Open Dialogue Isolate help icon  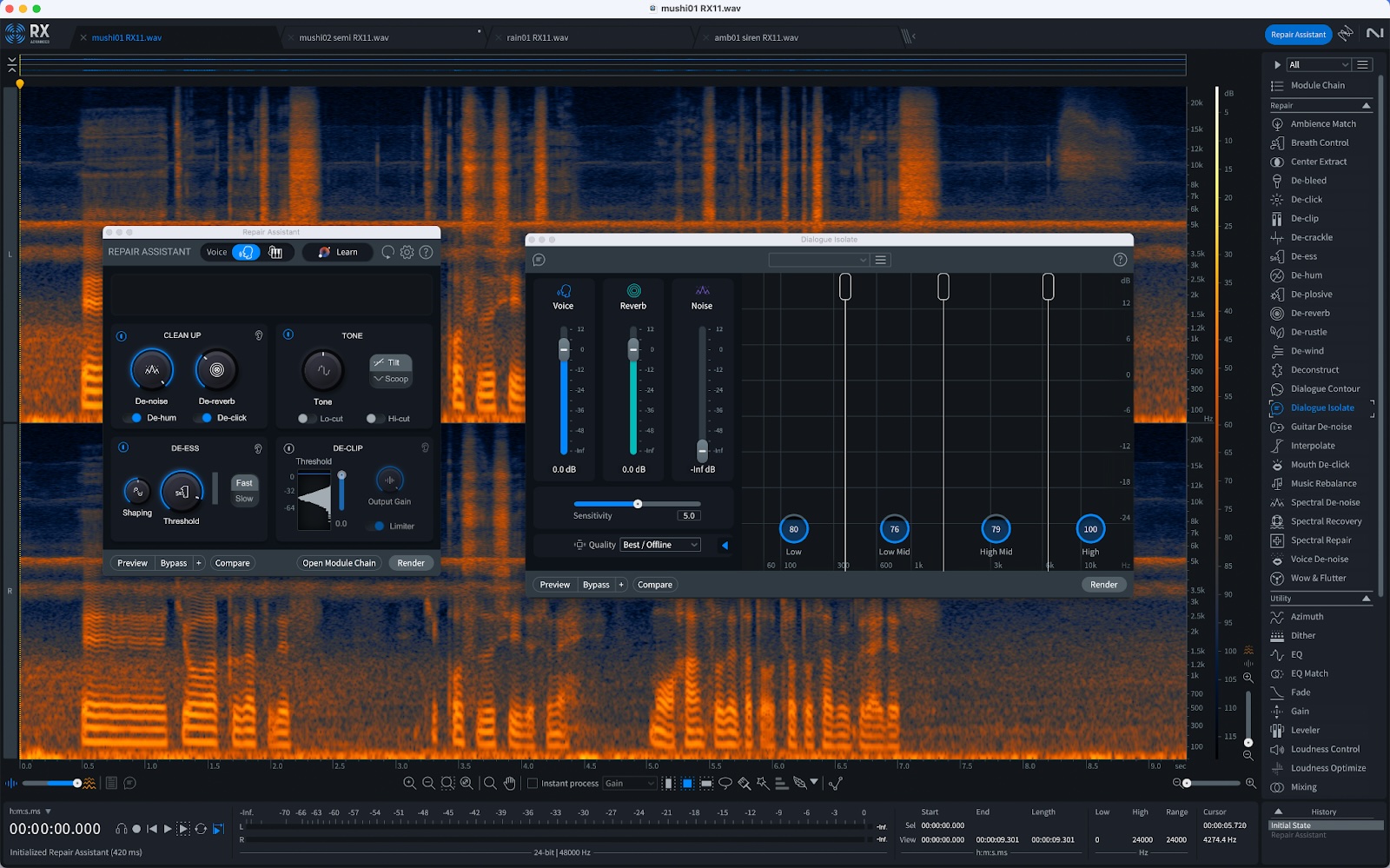click(1120, 260)
